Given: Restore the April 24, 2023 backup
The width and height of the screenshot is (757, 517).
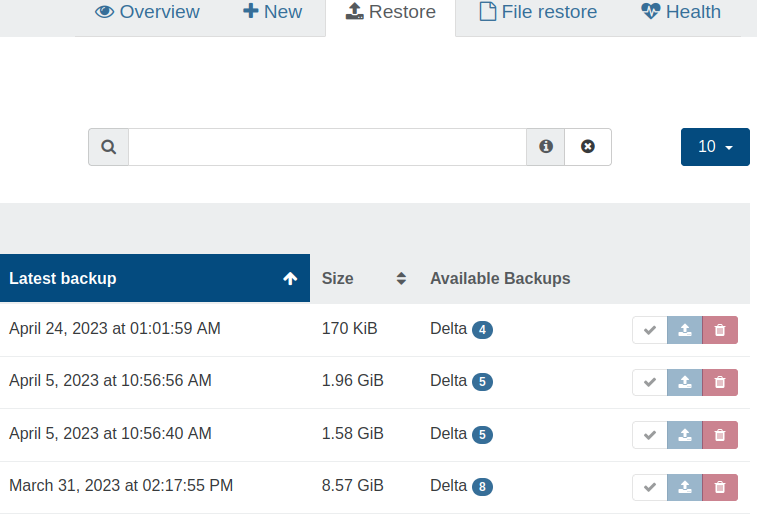Looking at the screenshot, I should pos(685,330).
